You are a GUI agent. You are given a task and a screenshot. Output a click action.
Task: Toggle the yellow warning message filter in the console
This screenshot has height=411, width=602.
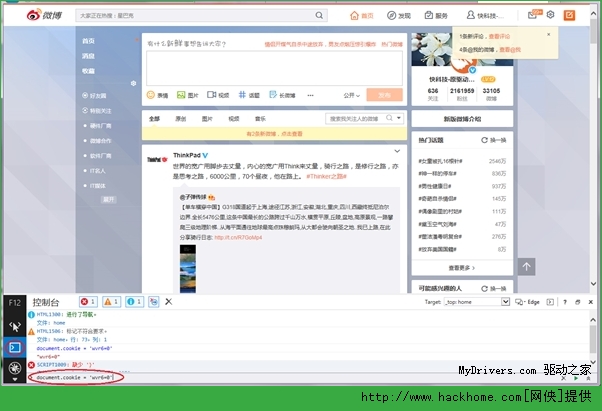click(111, 302)
